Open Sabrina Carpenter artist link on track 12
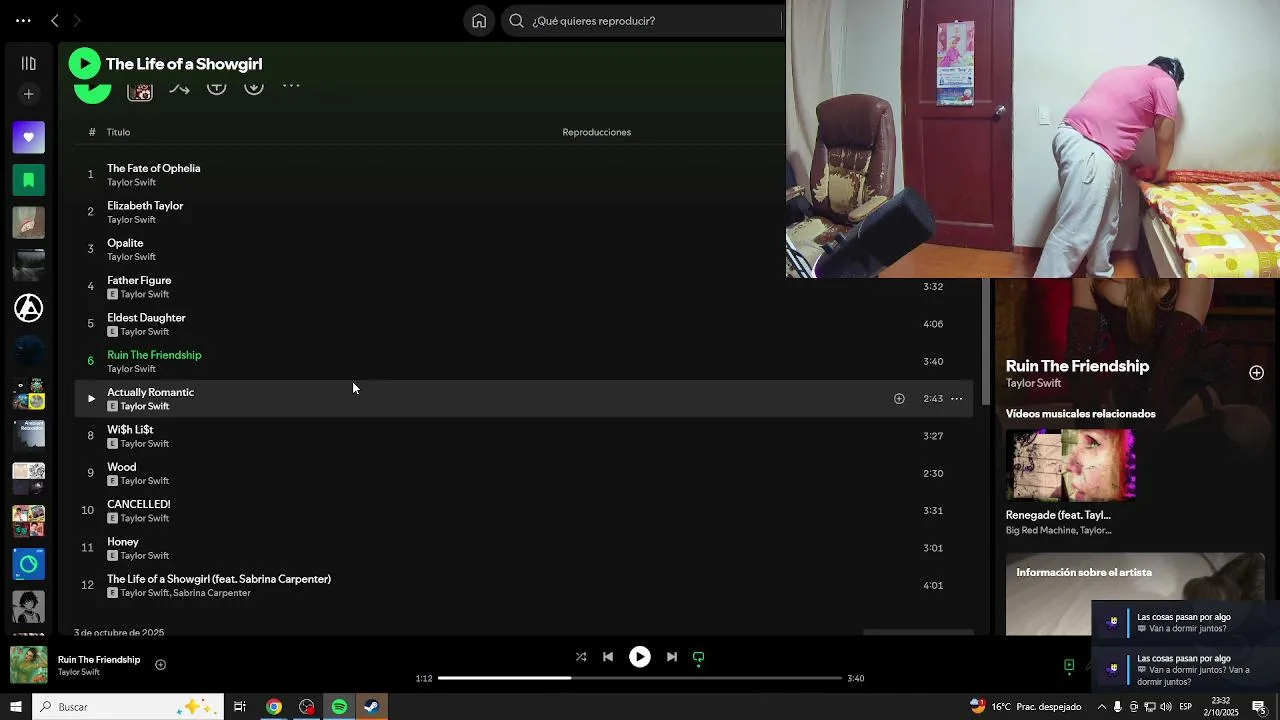1280x720 pixels. 212,593
